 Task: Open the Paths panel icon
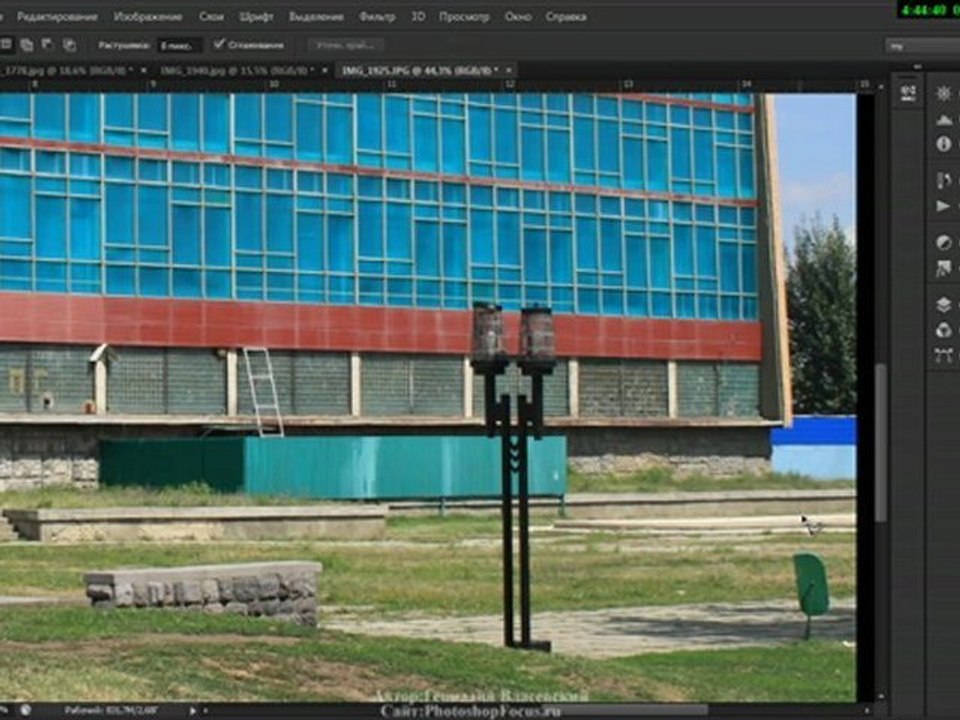coord(943,355)
